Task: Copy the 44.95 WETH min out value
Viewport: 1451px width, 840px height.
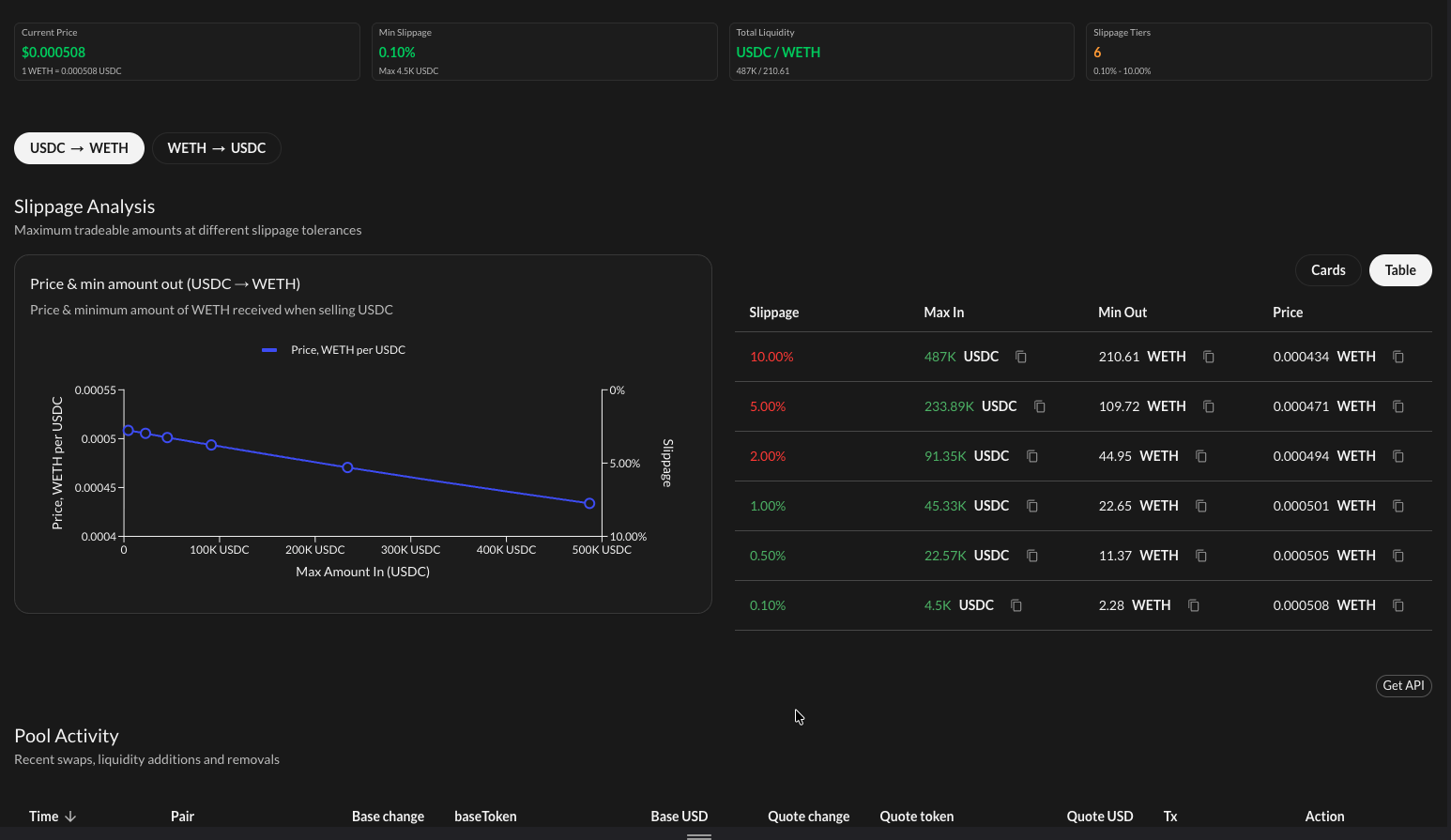Action: click(1201, 456)
